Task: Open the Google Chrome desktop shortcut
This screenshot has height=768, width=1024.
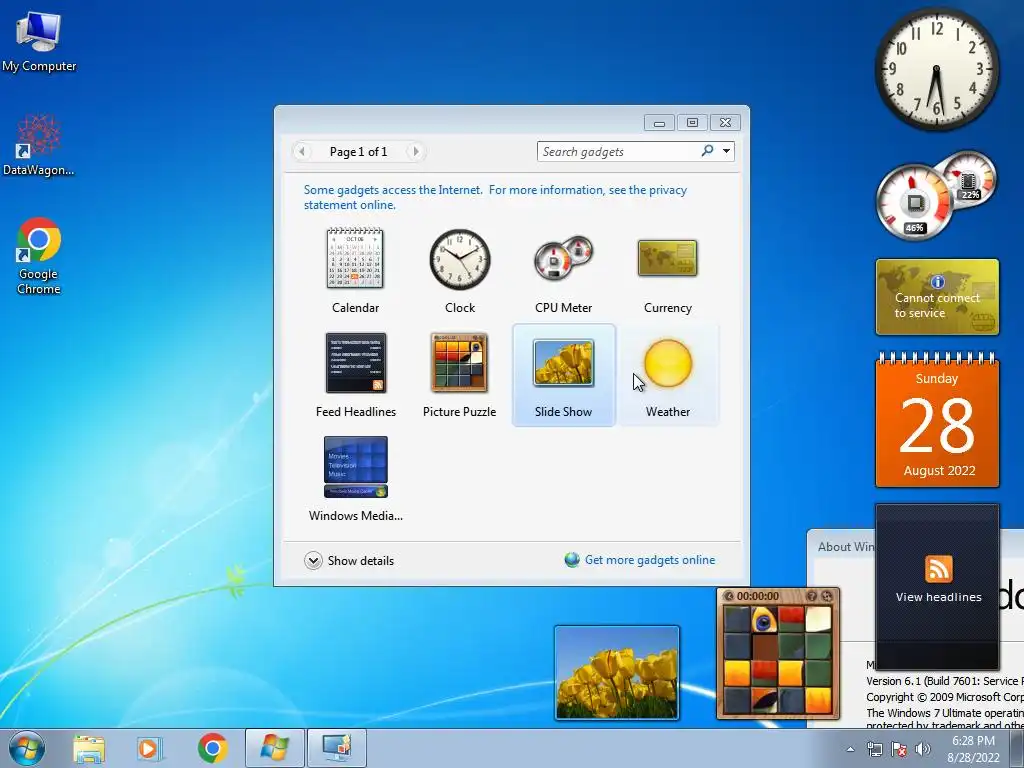Action: pos(39,256)
